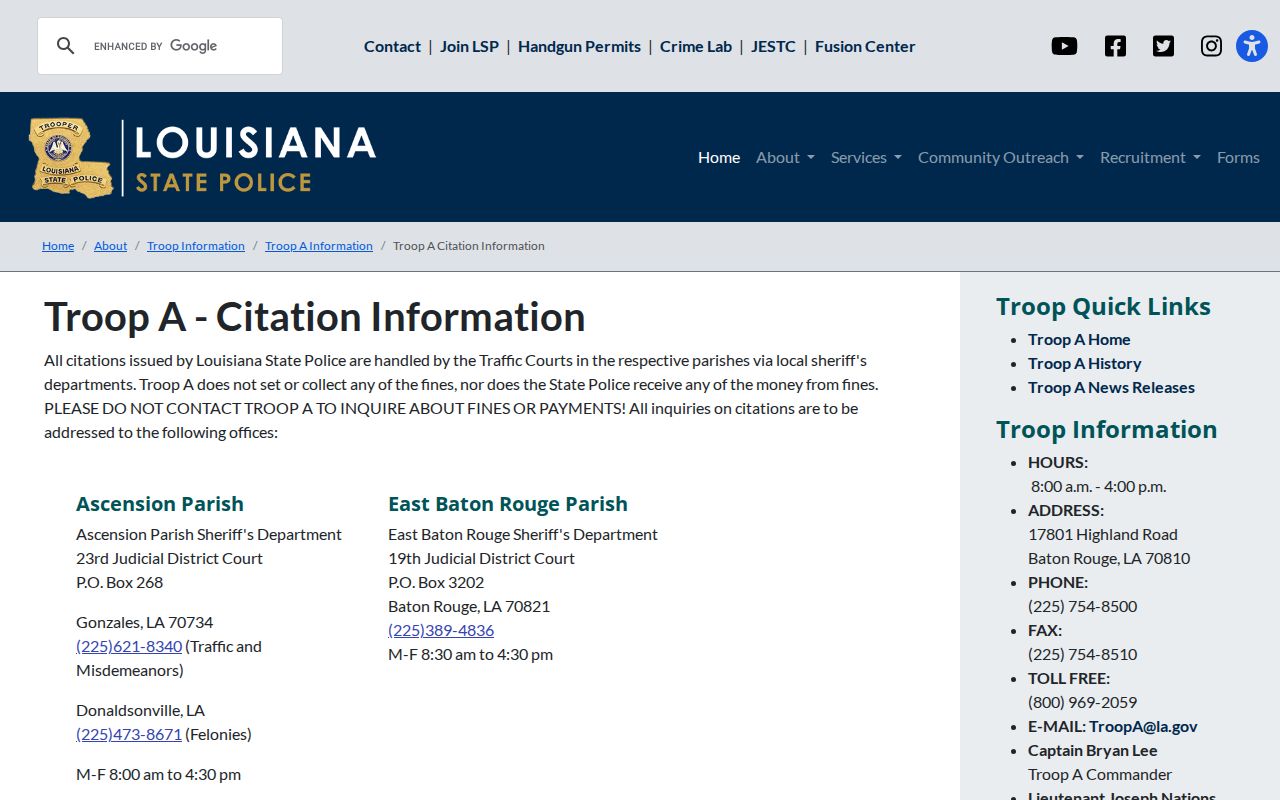Go to Join LSP page
This screenshot has width=1280, height=800.
(x=469, y=46)
